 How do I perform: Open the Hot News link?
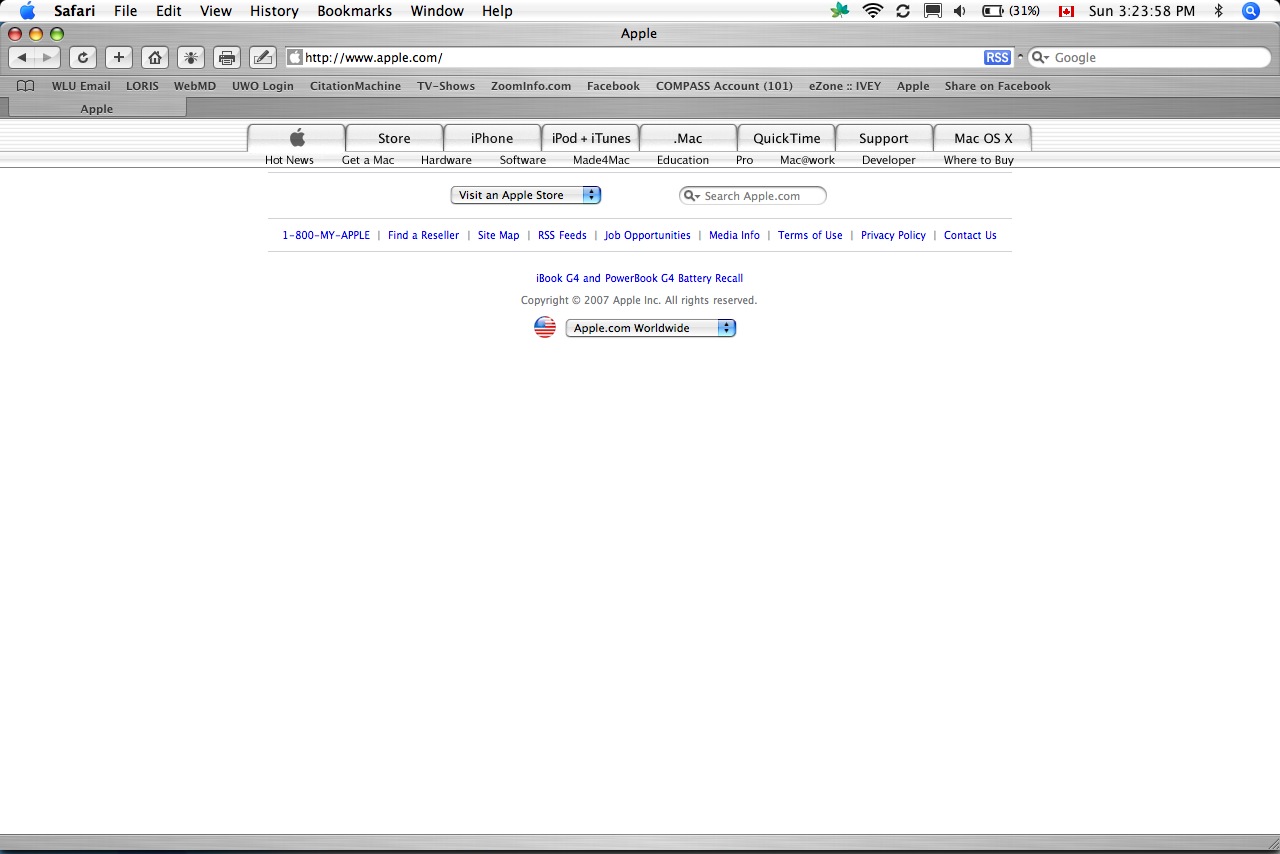point(289,160)
